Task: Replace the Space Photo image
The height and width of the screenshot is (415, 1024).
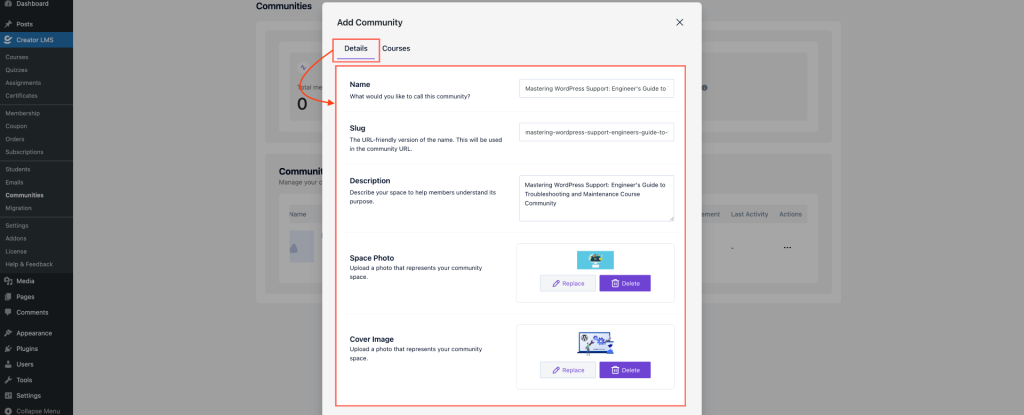Action: click(x=568, y=284)
